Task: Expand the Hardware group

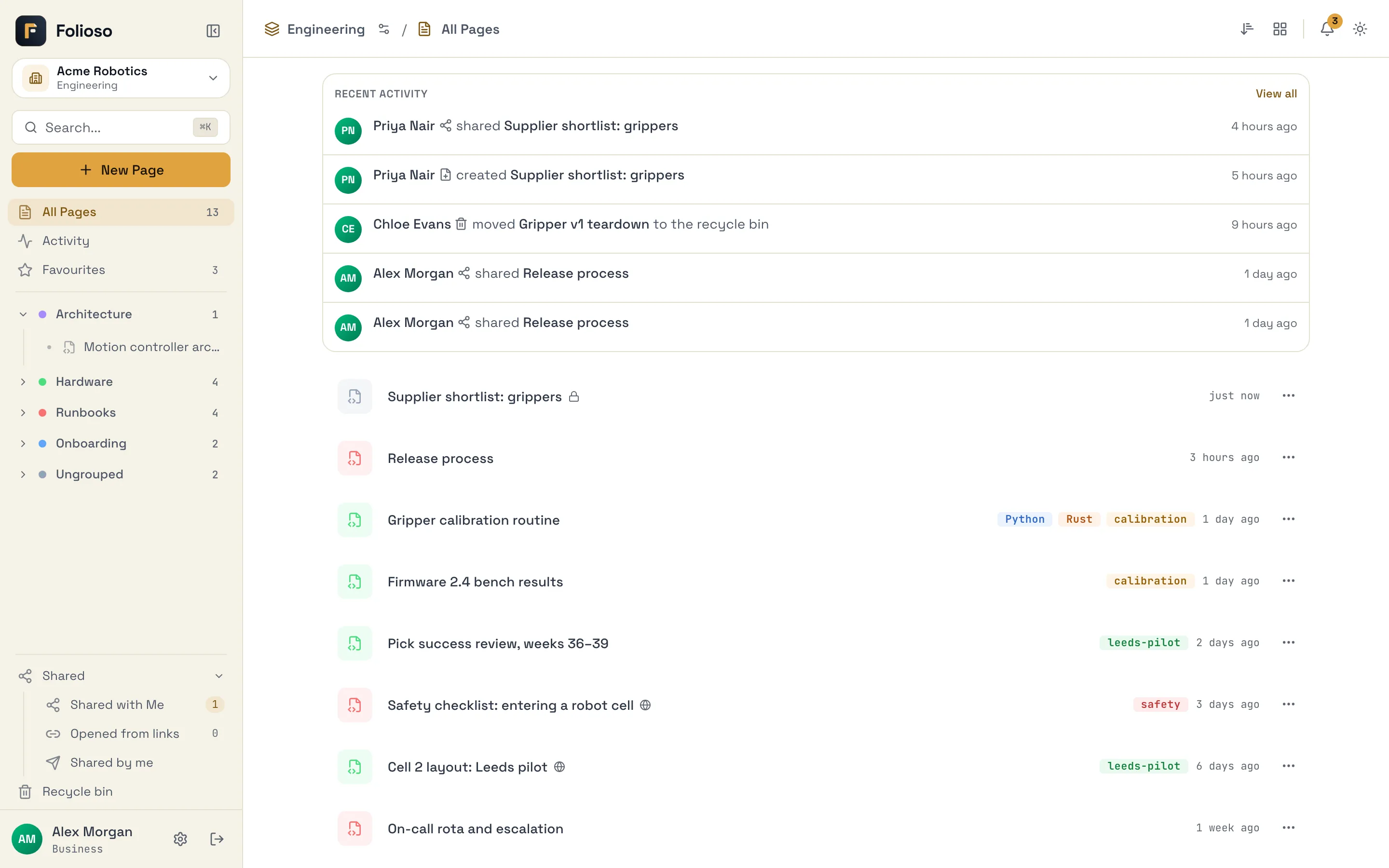Action: tap(23, 382)
